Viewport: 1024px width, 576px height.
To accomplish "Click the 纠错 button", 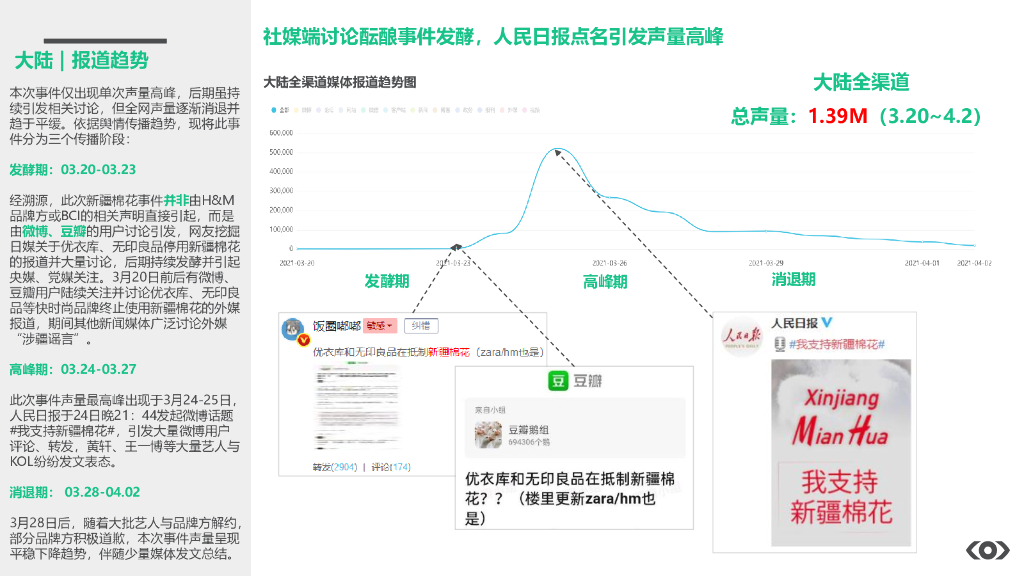I will 421,325.
